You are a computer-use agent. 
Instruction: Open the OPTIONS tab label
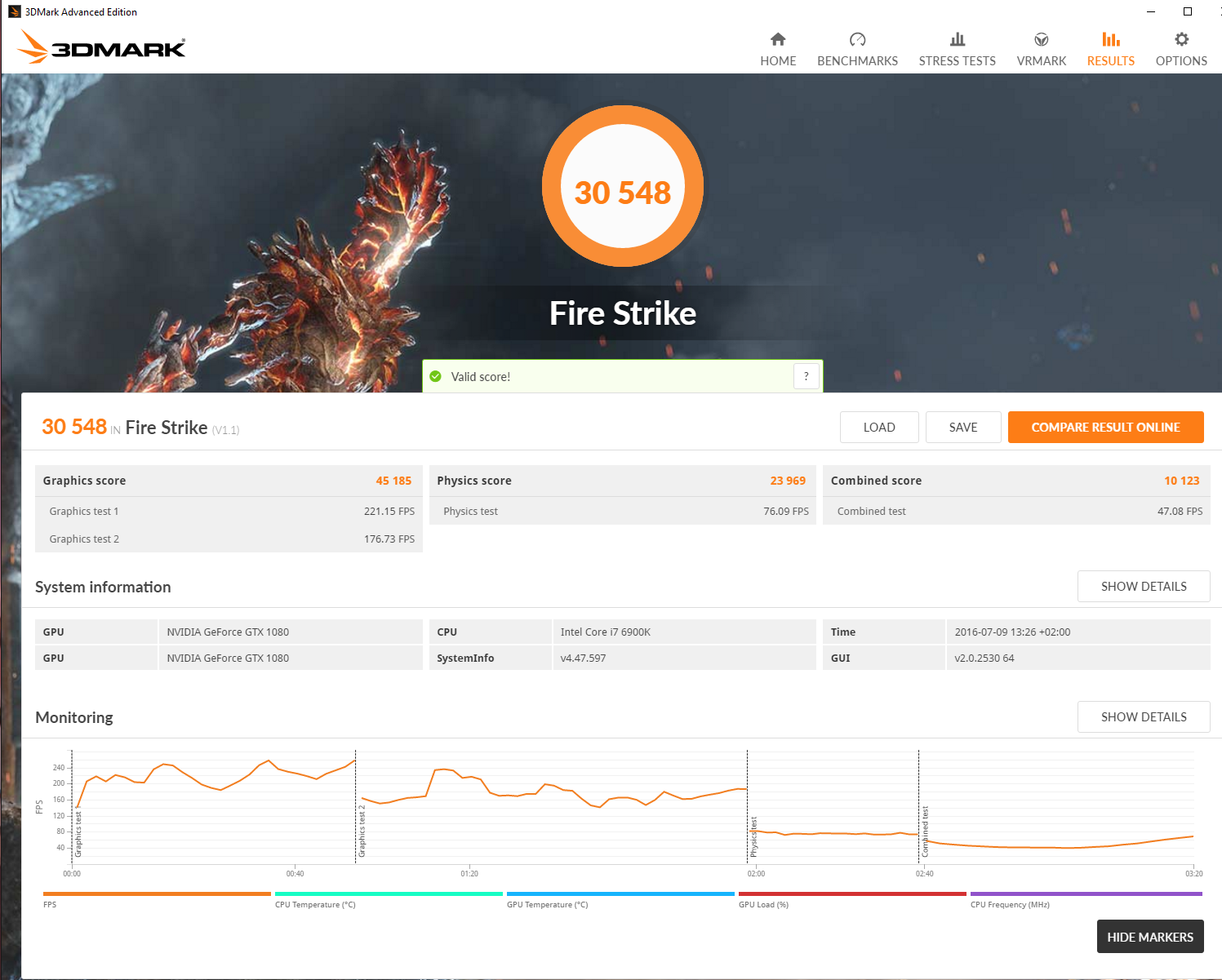[1181, 61]
